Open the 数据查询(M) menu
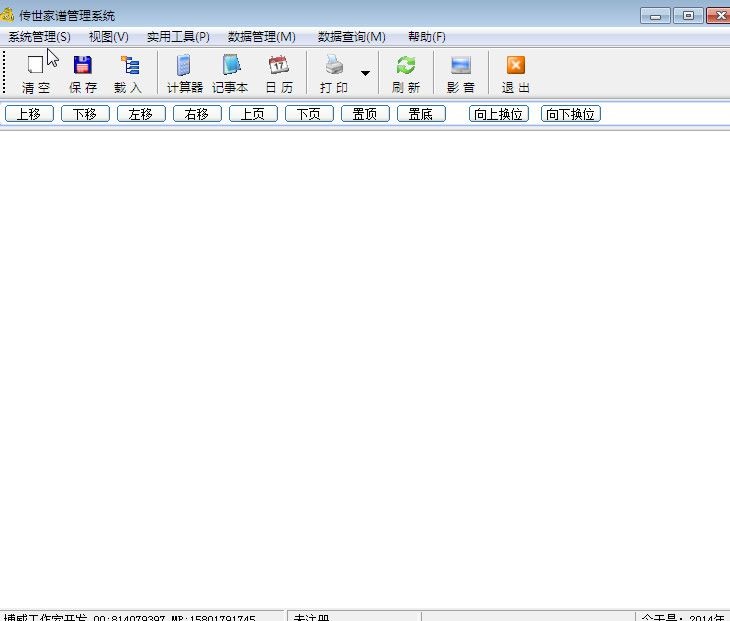The image size is (730, 621). (x=351, y=37)
